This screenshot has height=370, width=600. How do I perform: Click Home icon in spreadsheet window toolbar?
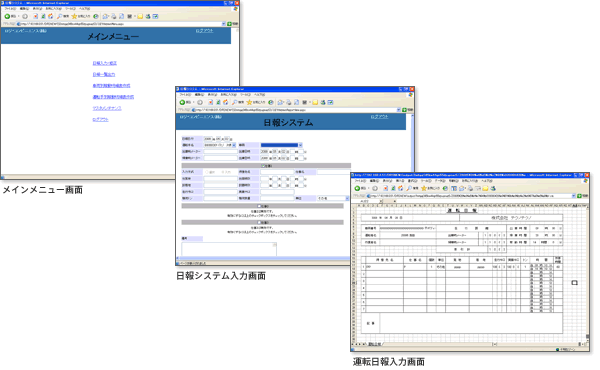click(401, 188)
